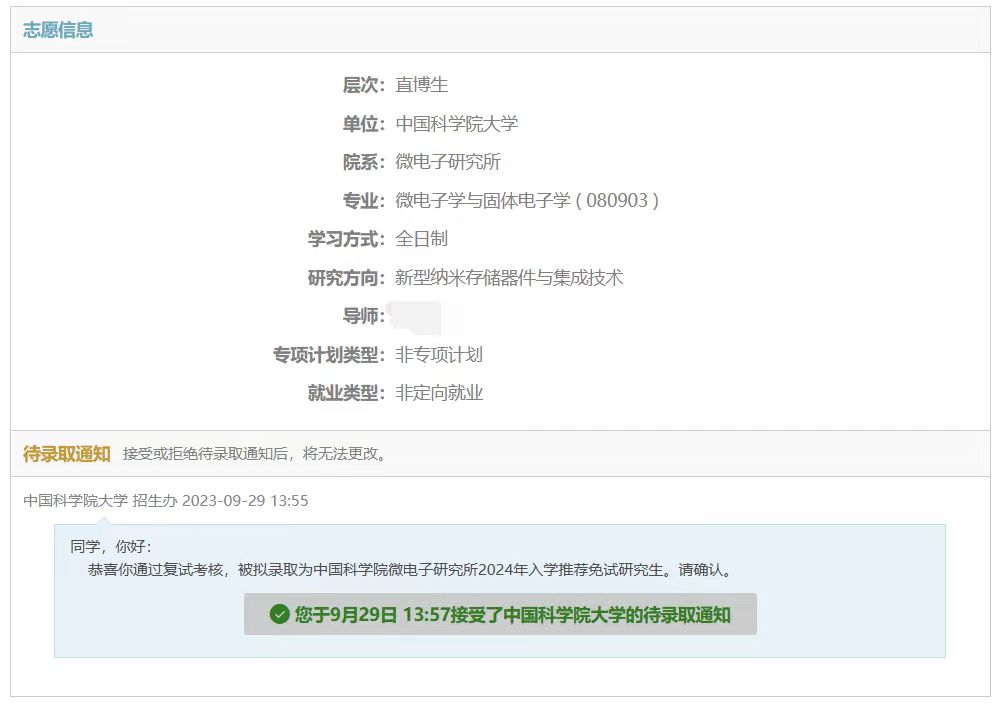Click the 专项计划类型 field label
This screenshot has height=704, width=996.
tap(328, 355)
